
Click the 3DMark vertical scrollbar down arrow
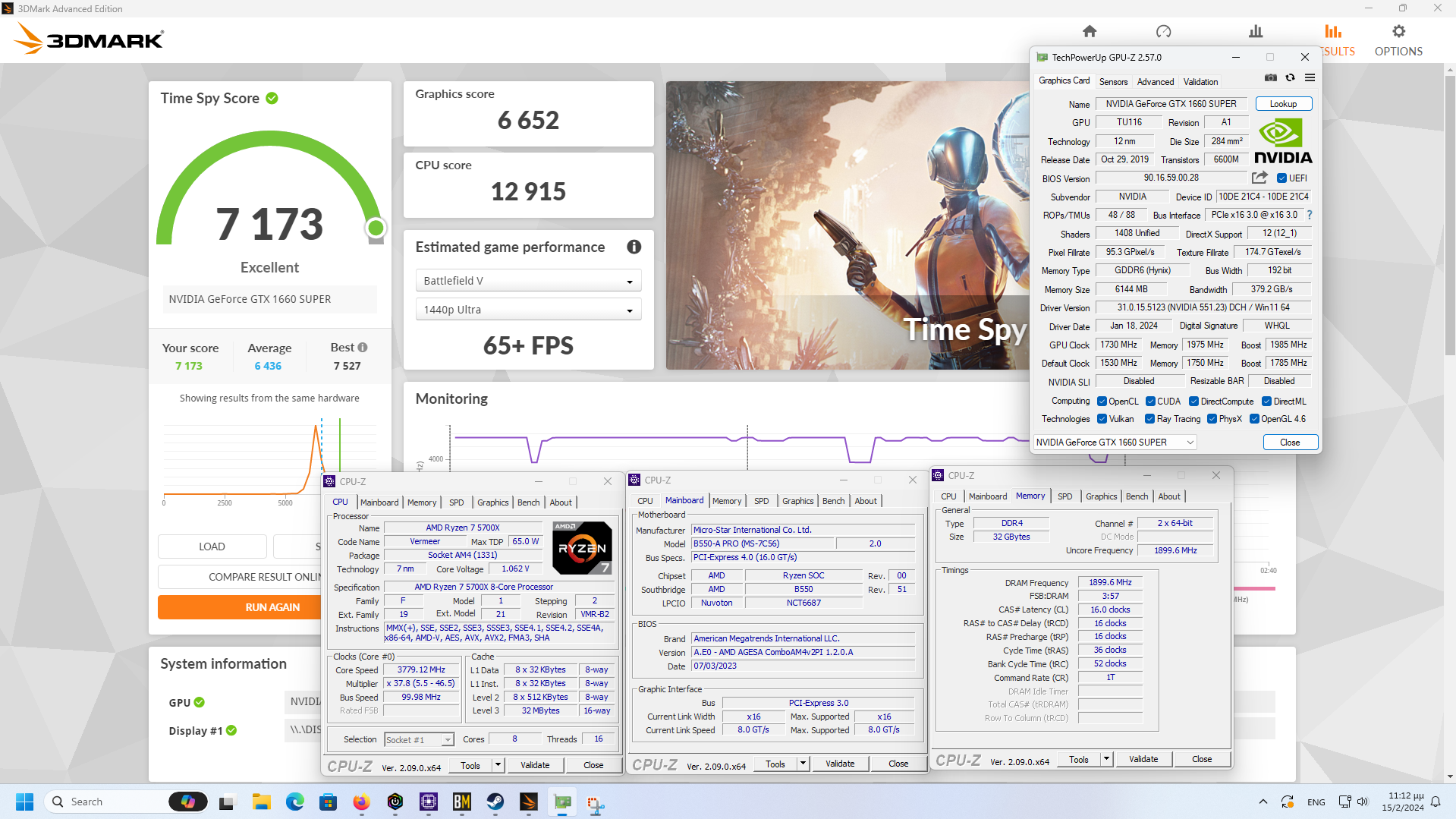click(x=1450, y=776)
